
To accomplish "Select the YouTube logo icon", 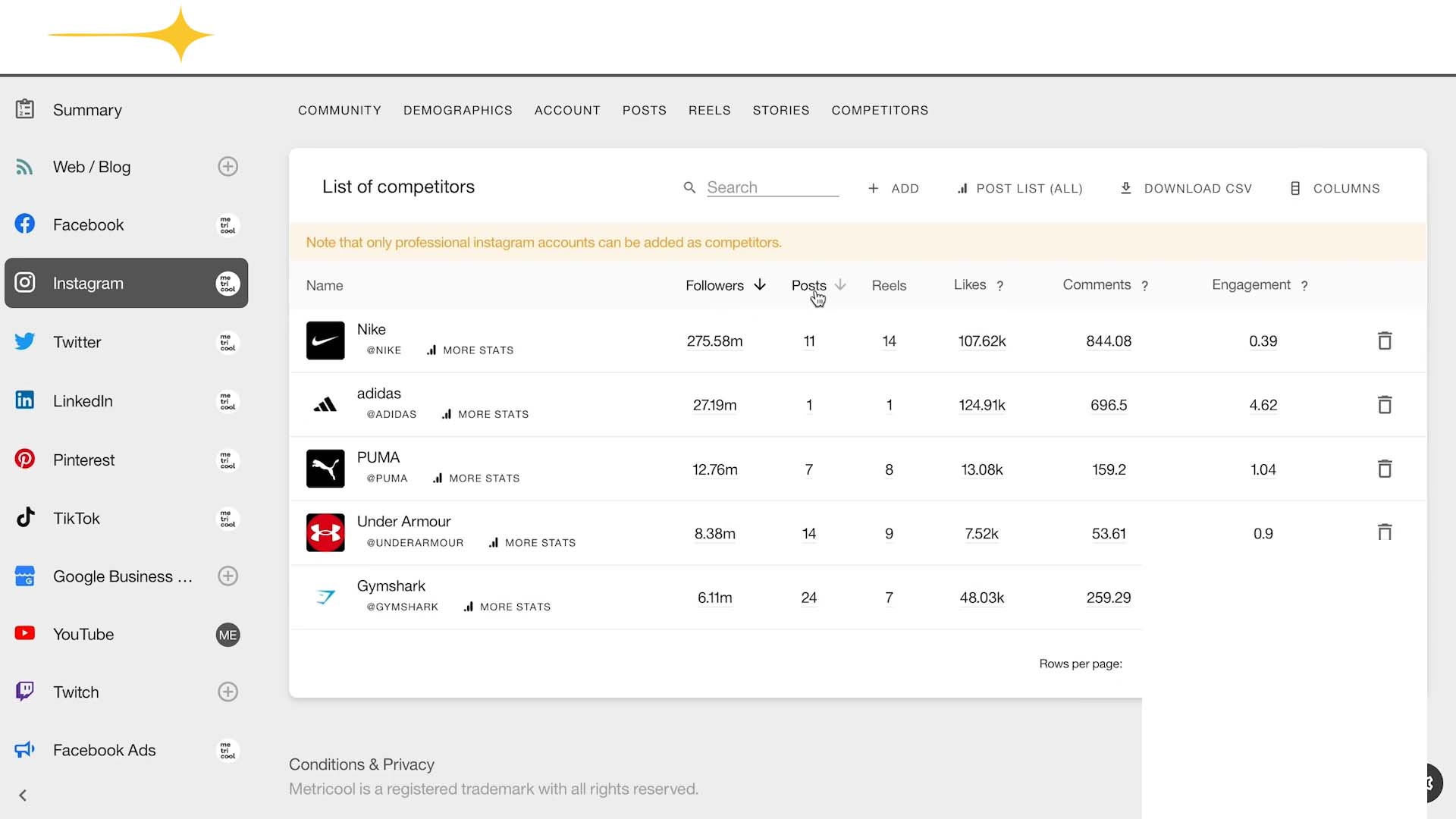I will coord(25,633).
